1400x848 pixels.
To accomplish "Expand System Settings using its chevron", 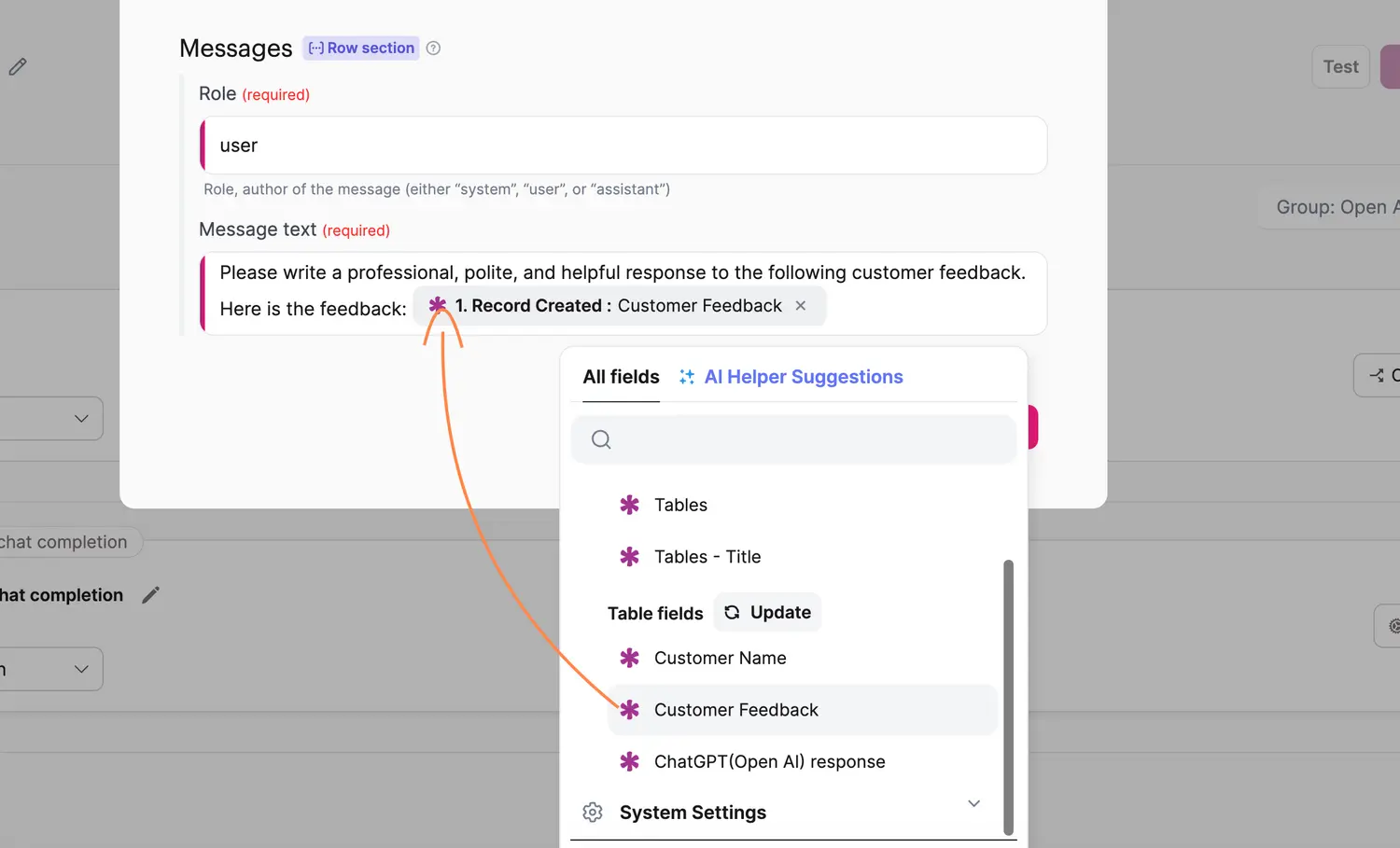I will [x=973, y=803].
